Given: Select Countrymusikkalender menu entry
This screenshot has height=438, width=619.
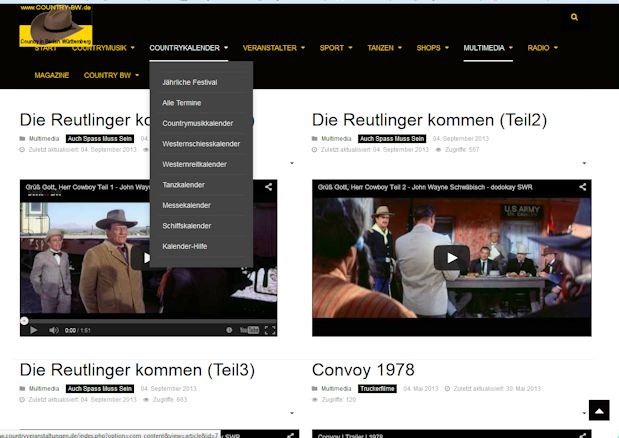Looking at the screenshot, I should pyautogui.click(x=197, y=124).
